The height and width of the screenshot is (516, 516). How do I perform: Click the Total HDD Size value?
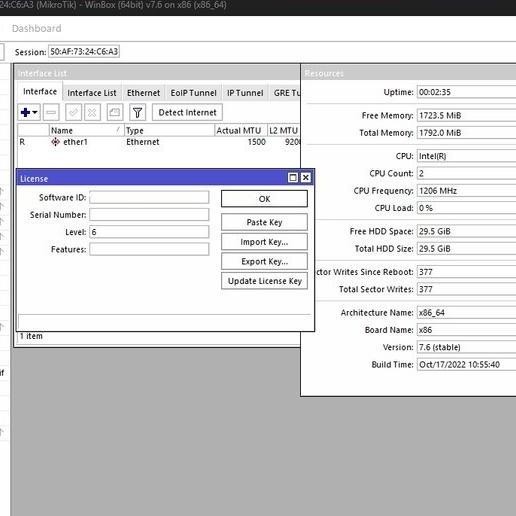coord(466,249)
